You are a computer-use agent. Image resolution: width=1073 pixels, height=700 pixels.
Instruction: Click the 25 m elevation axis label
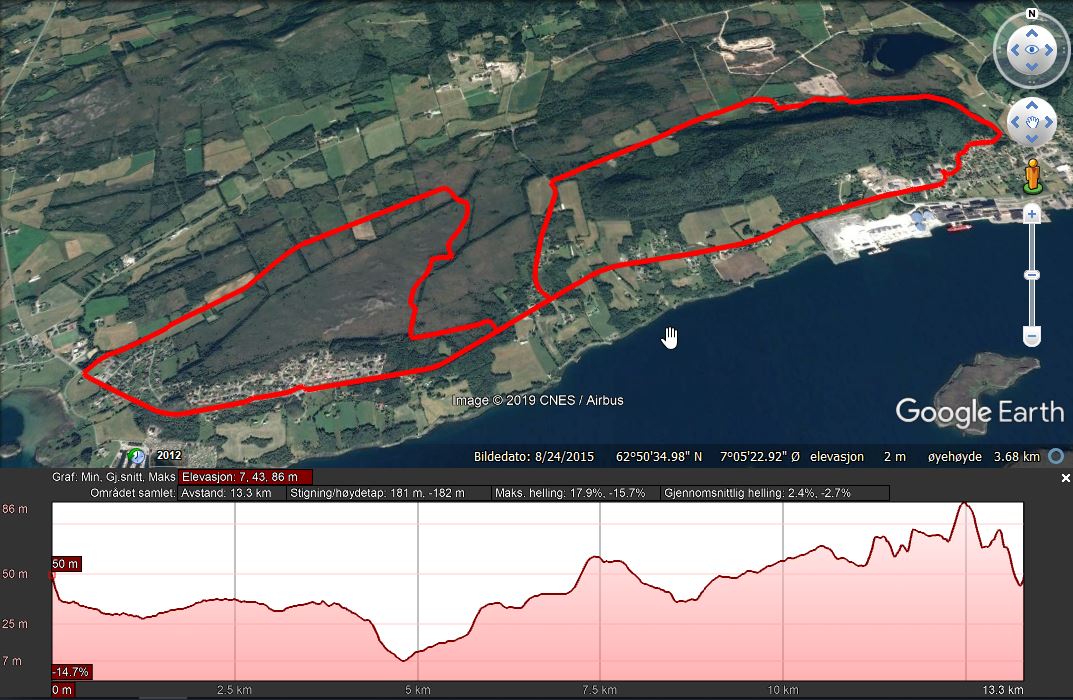(15, 624)
